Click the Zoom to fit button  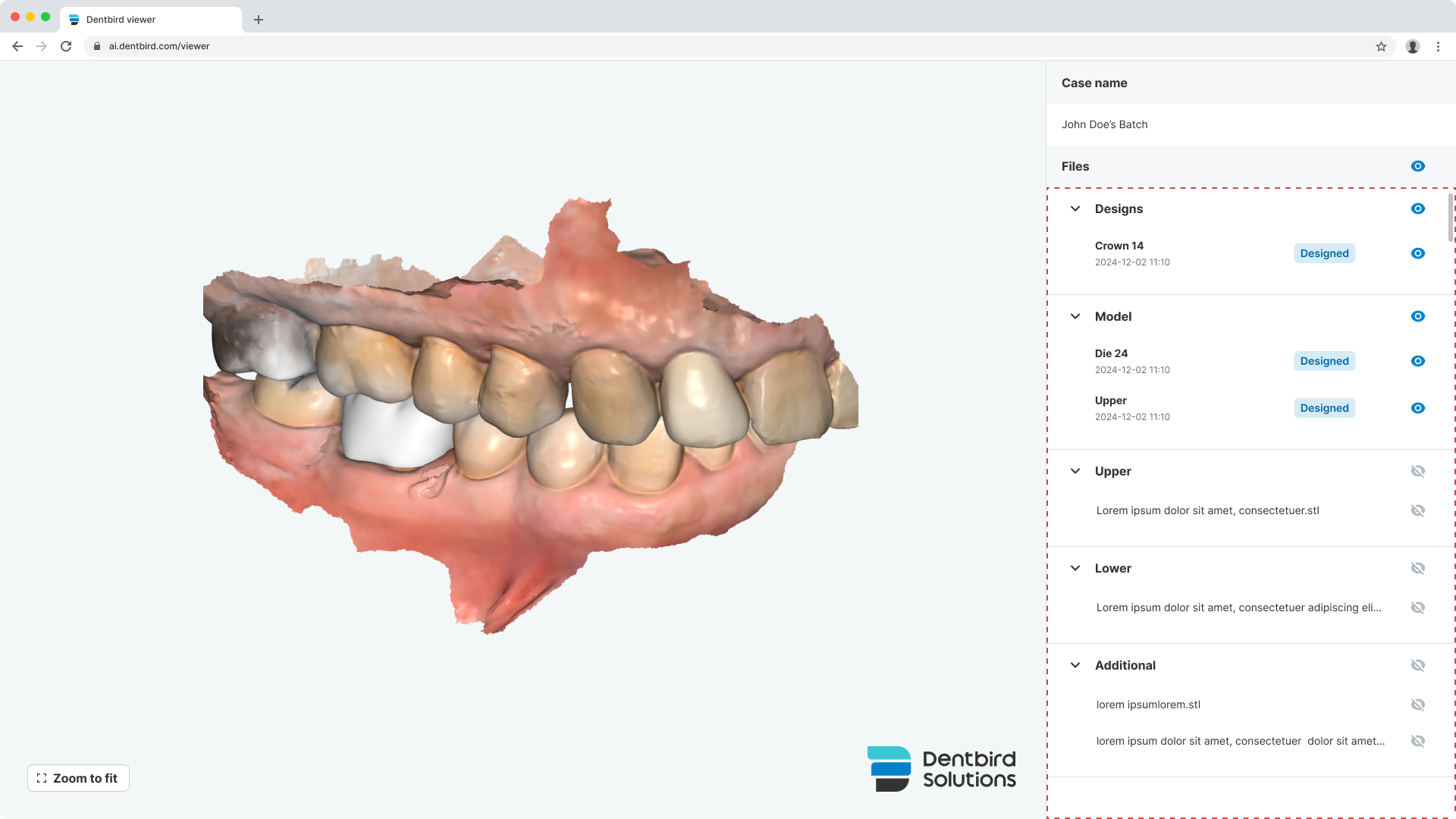tap(78, 778)
